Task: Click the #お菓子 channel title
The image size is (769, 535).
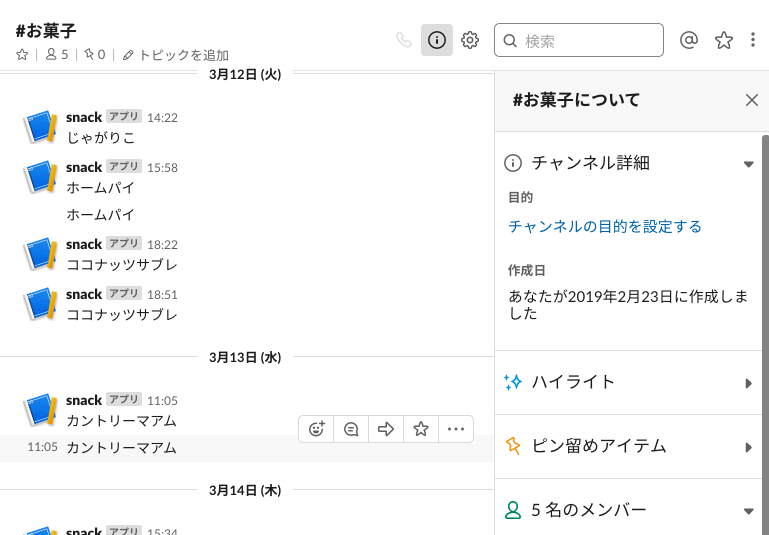Action: pos(46,31)
